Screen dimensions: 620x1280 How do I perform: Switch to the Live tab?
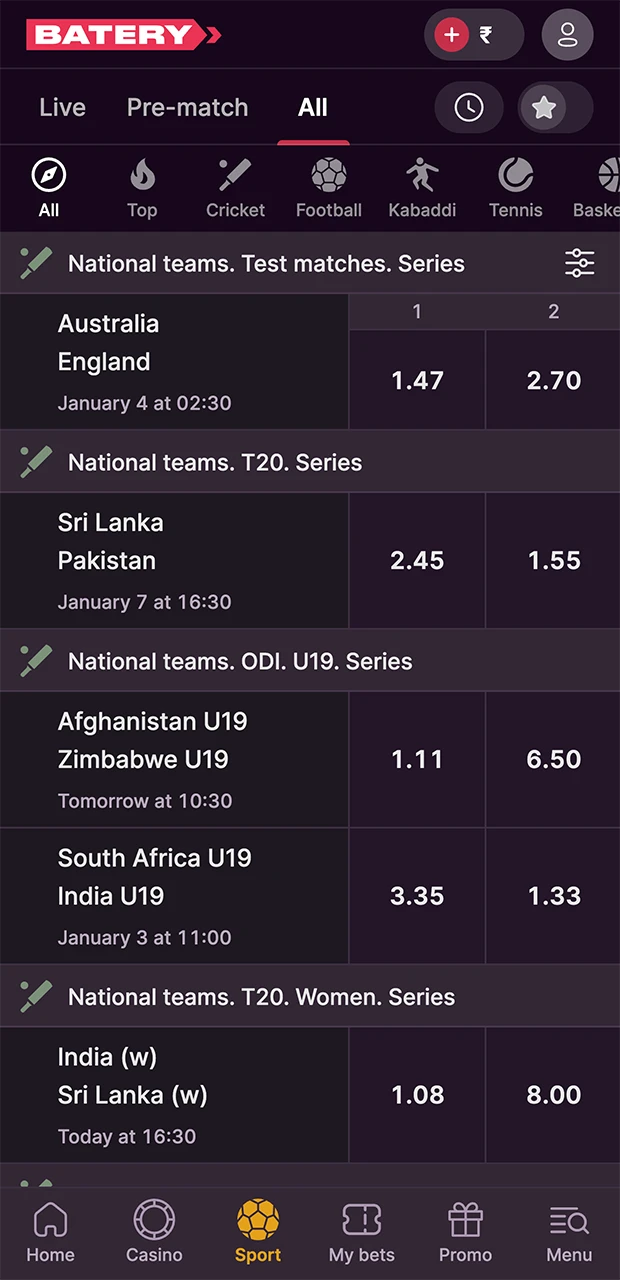pos(62,107)
